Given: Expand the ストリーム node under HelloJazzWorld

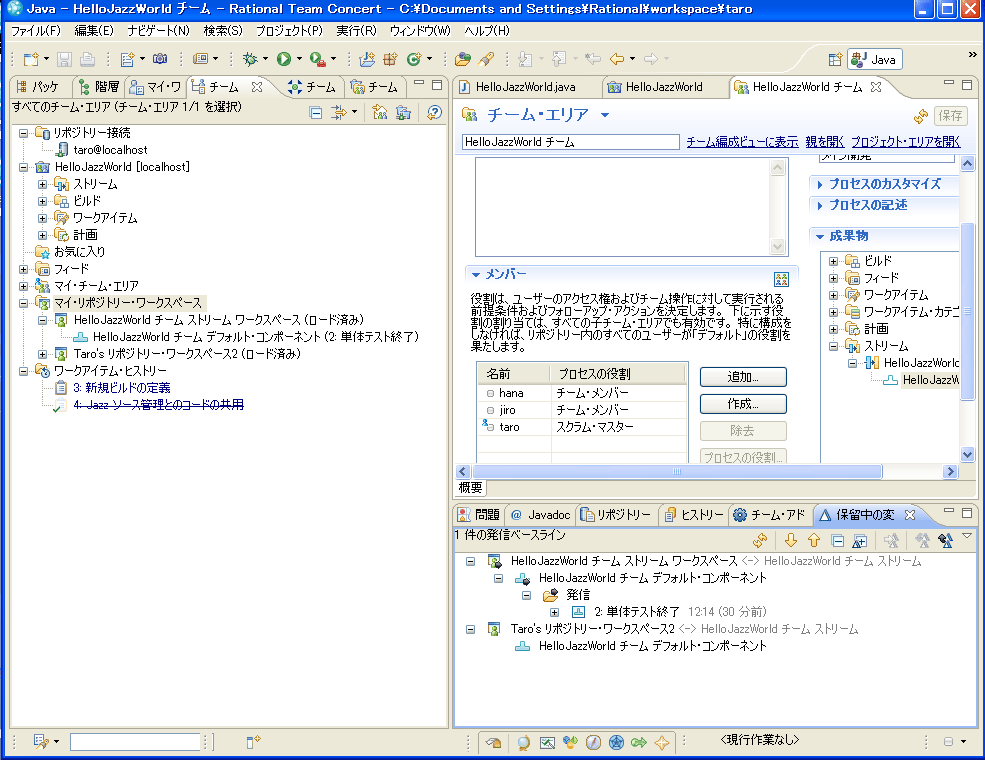Looking at the screenshot, I should point(42,184).
